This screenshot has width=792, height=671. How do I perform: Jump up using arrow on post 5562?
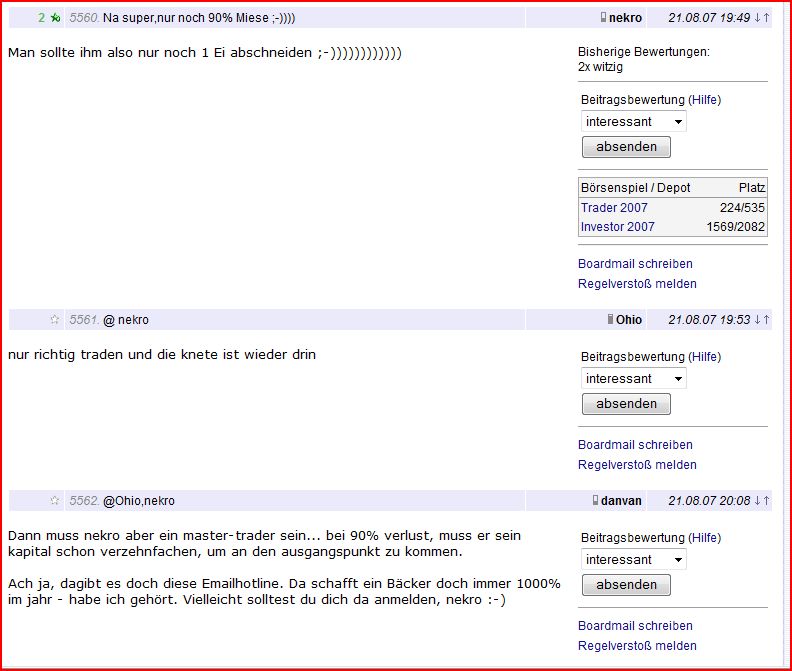(766, 500)
